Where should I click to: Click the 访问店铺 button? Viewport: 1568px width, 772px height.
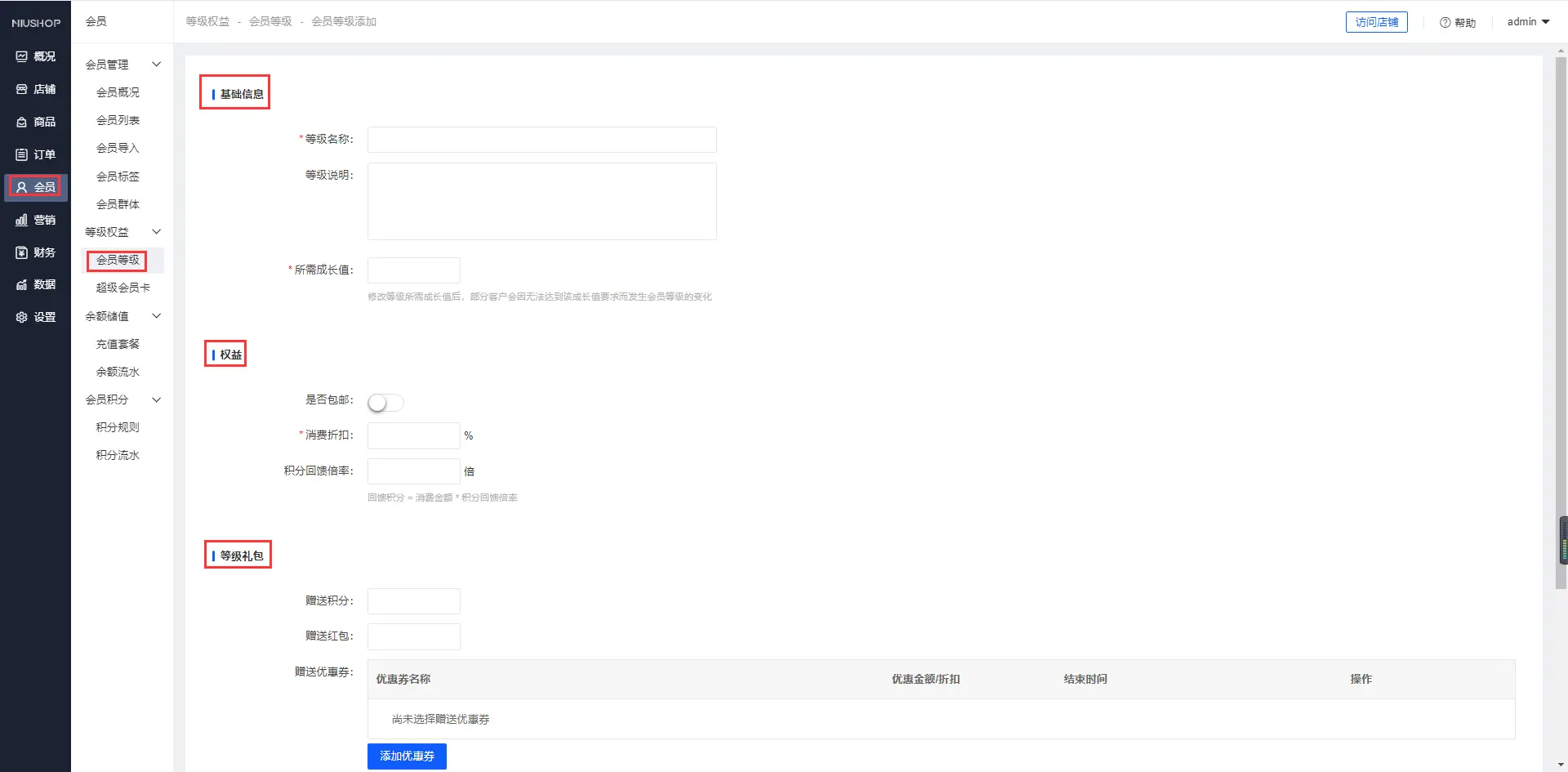[1376, 22]
